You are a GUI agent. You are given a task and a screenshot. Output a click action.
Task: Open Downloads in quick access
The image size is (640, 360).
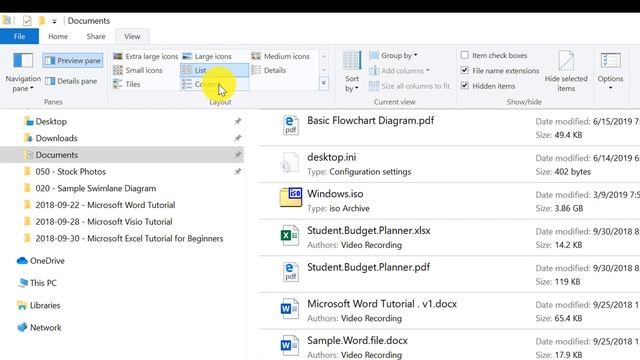tap(56, 138)
